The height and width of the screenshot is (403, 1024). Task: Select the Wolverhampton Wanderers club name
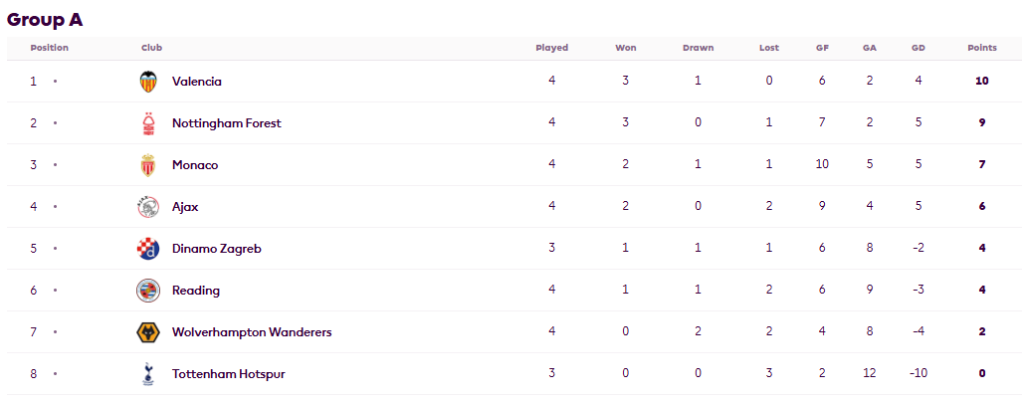point(251,332)
